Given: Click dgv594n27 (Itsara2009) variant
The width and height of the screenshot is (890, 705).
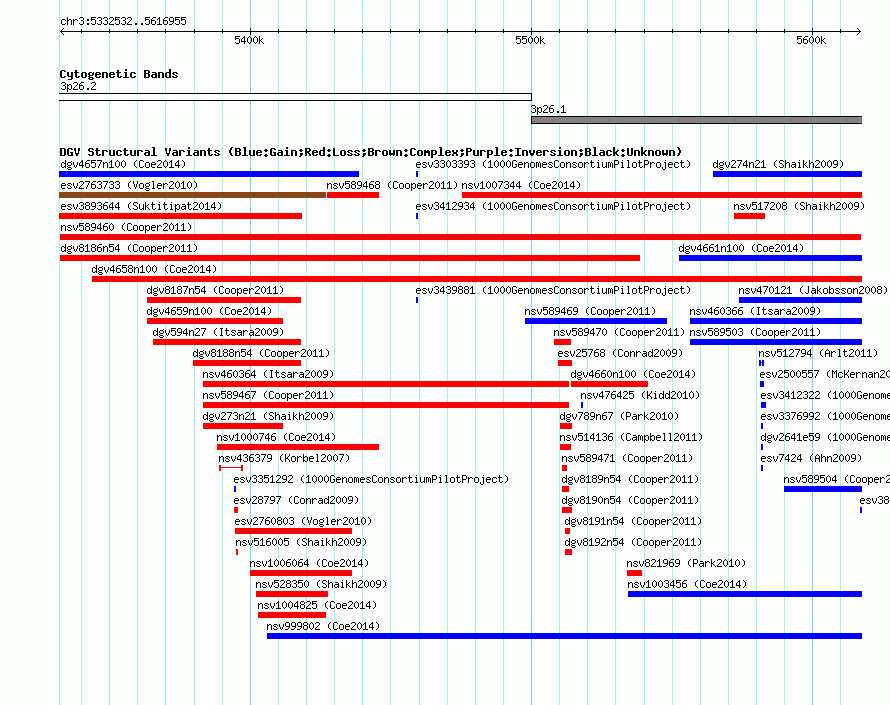Looking at the screenshot, I should tap(226, 342).
